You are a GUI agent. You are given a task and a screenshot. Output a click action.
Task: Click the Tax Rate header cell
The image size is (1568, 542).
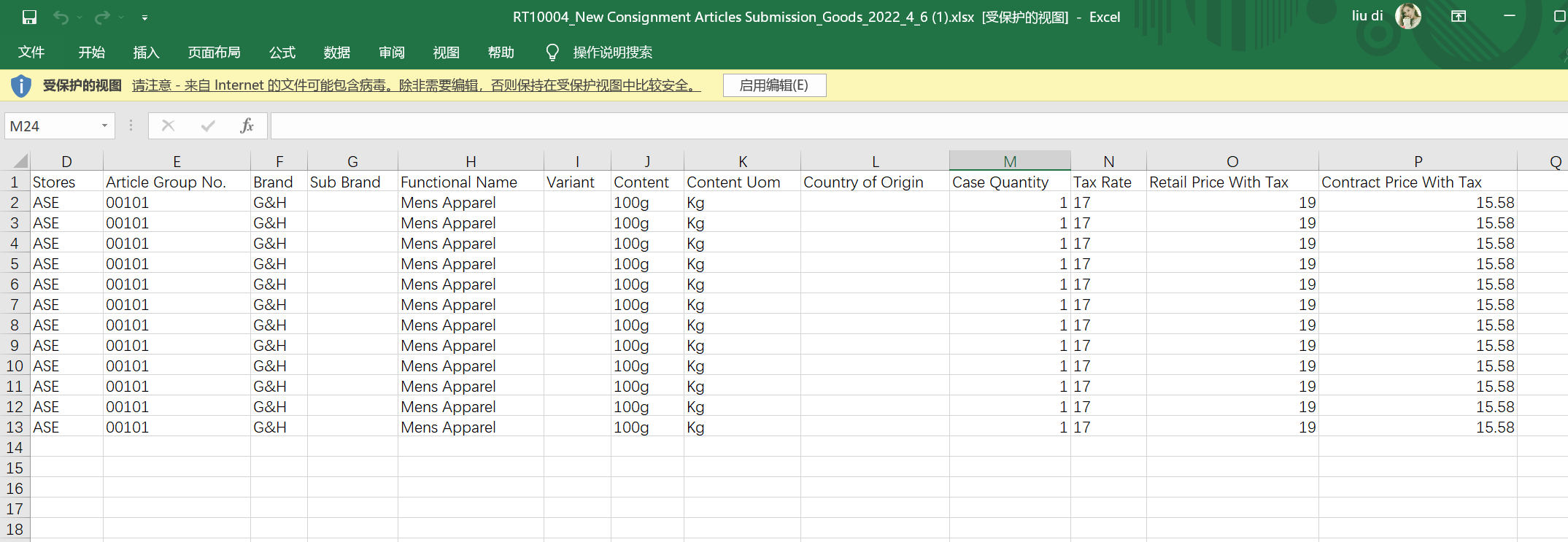click(1108, 182)
